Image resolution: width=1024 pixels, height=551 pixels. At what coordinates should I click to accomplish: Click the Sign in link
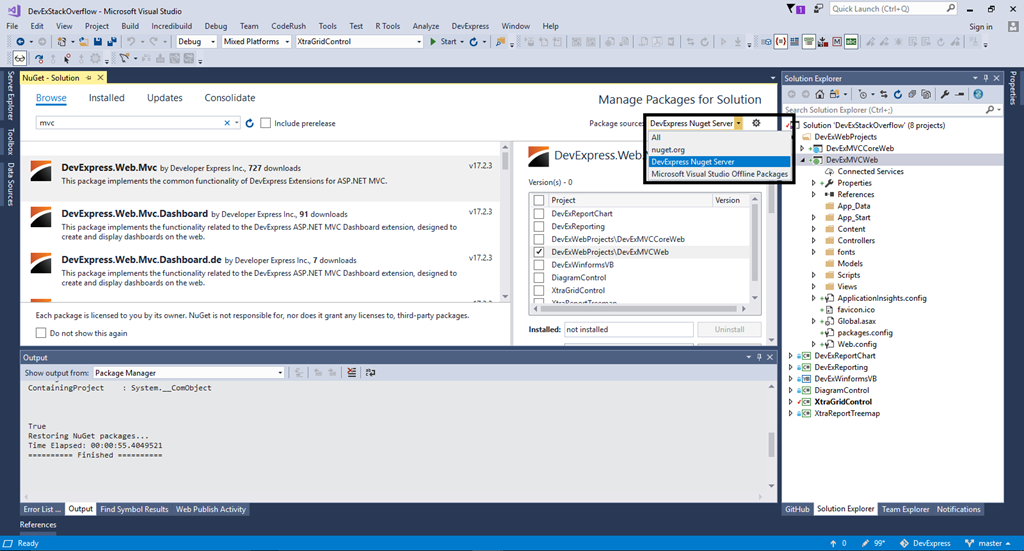click(x=981, y=27)
